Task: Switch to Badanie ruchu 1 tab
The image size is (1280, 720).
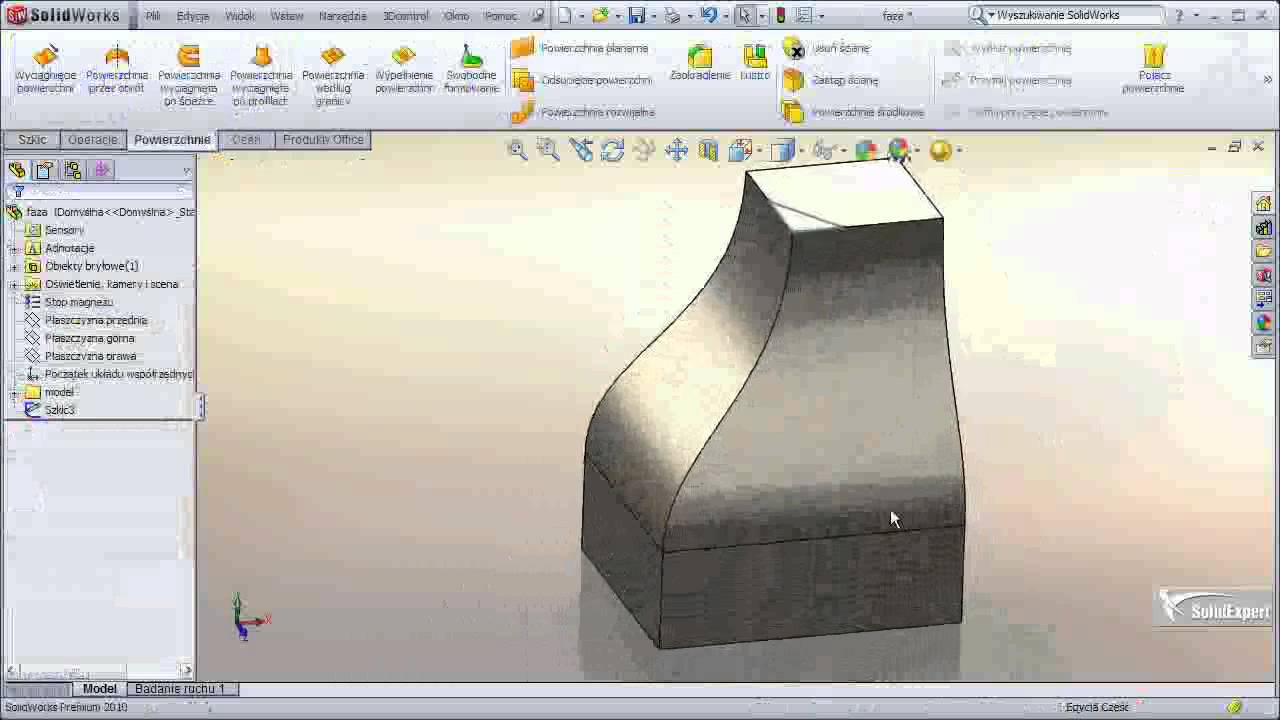Action: [180, 689]
